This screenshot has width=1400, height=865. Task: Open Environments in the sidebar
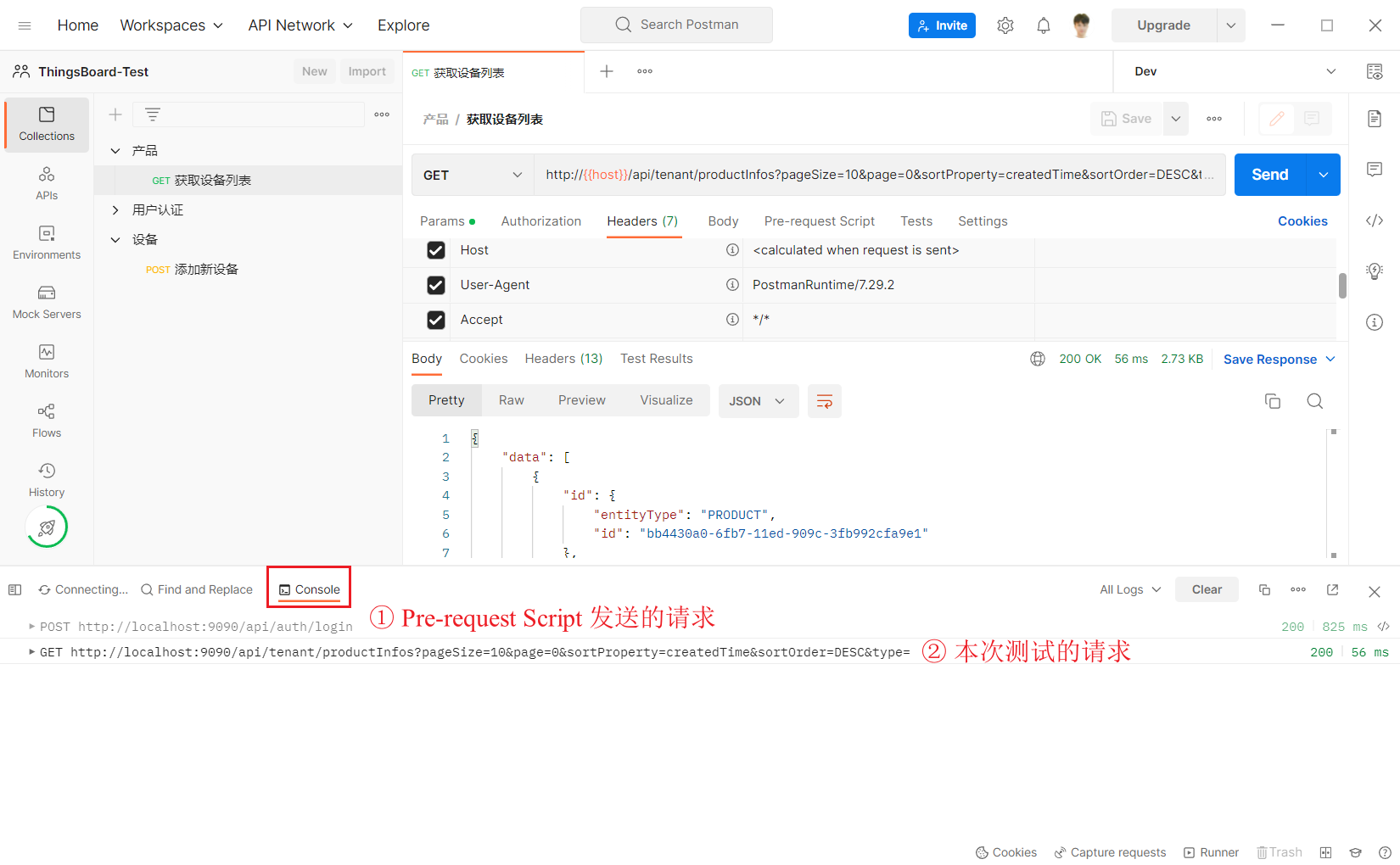[47, 243]
